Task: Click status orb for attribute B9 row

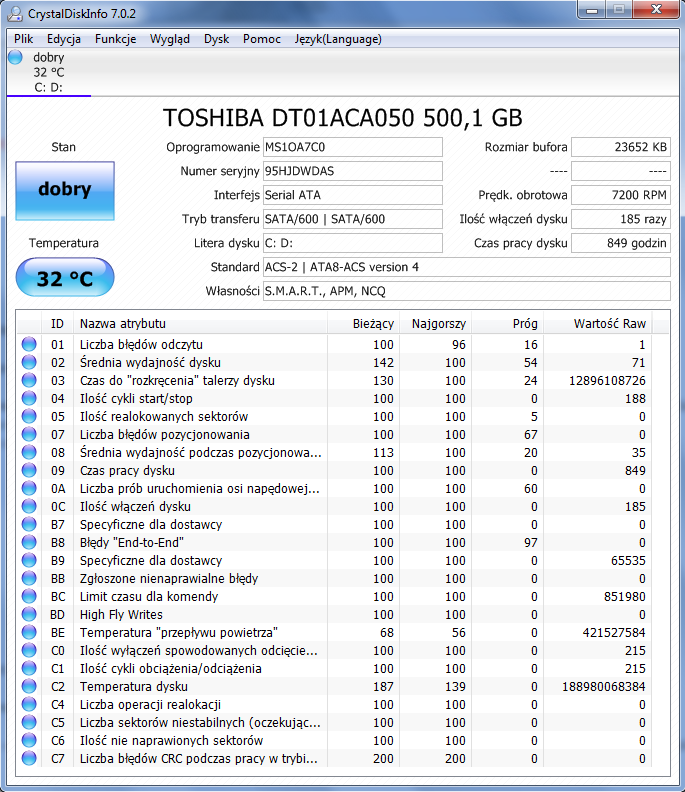Action: coord(29,560)
